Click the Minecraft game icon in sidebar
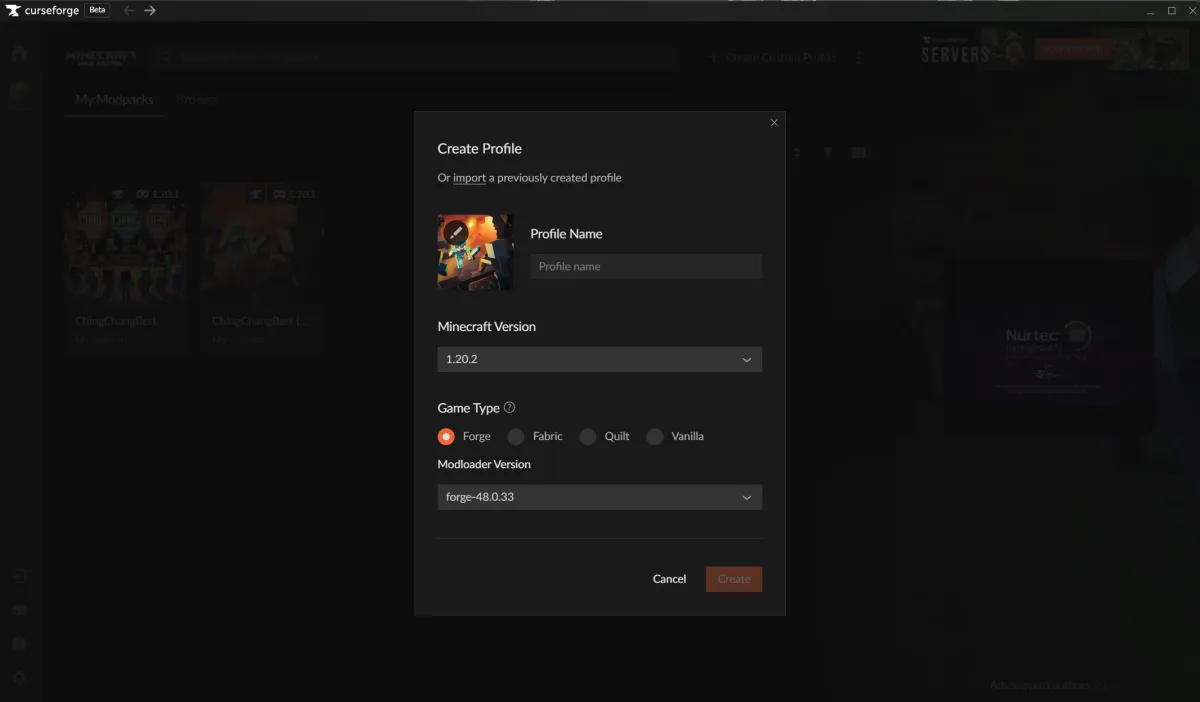This screenshot has width=1200, height=702. coord(19,95)
